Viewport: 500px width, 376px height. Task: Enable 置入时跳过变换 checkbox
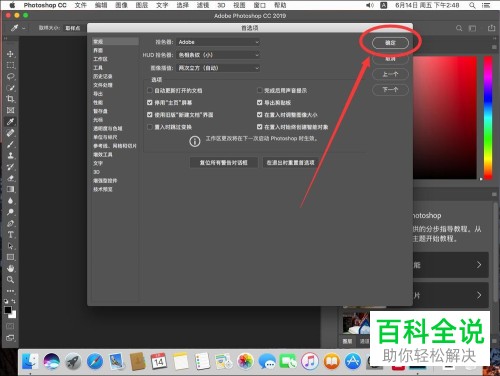[x=150, y=127]
